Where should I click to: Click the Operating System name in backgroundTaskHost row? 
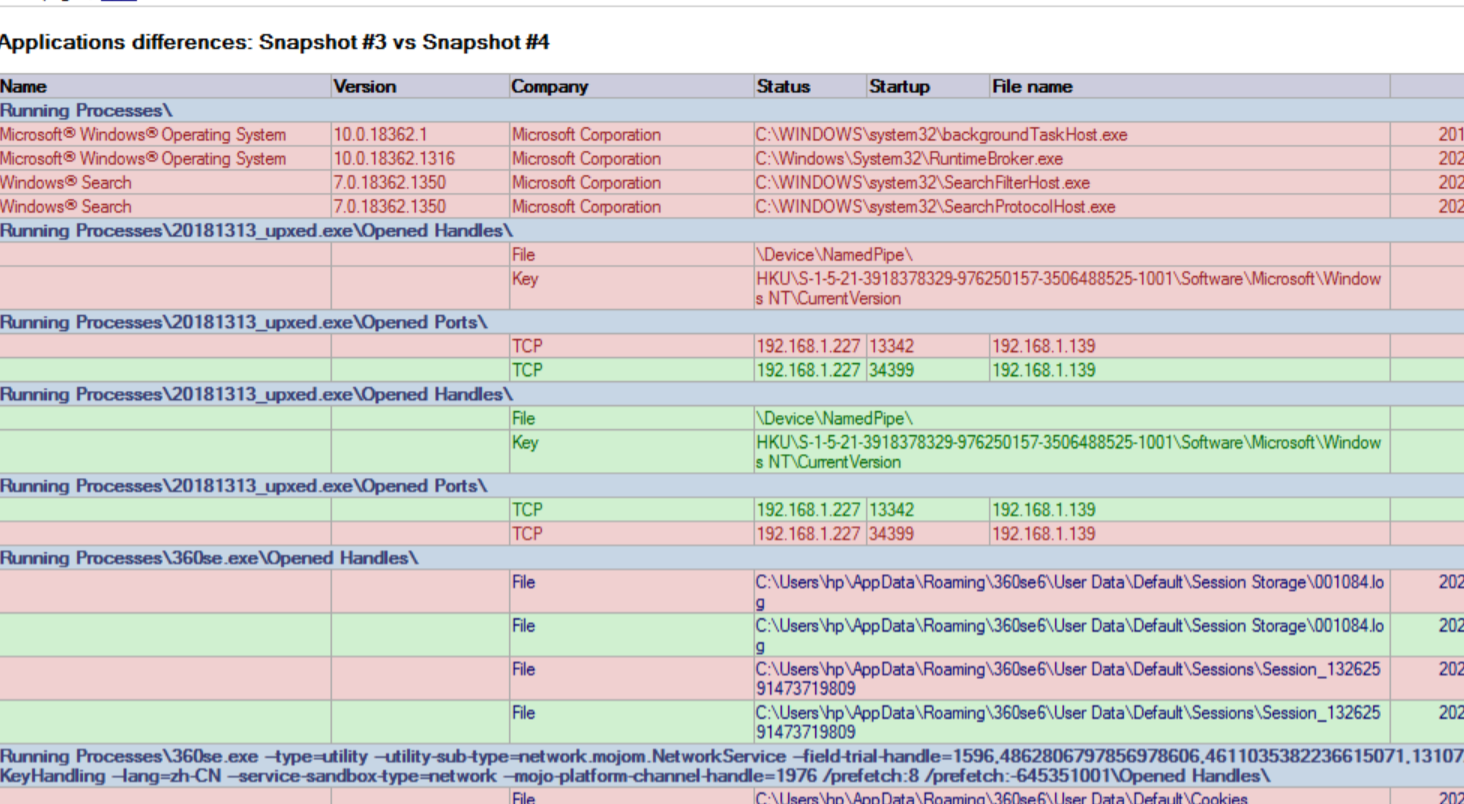(x=143, y=134)
